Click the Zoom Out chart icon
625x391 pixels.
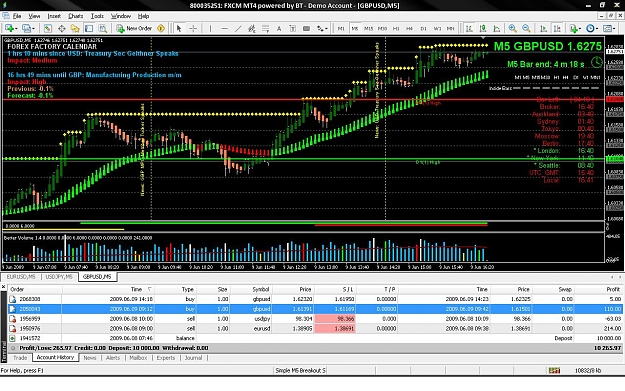526,28
